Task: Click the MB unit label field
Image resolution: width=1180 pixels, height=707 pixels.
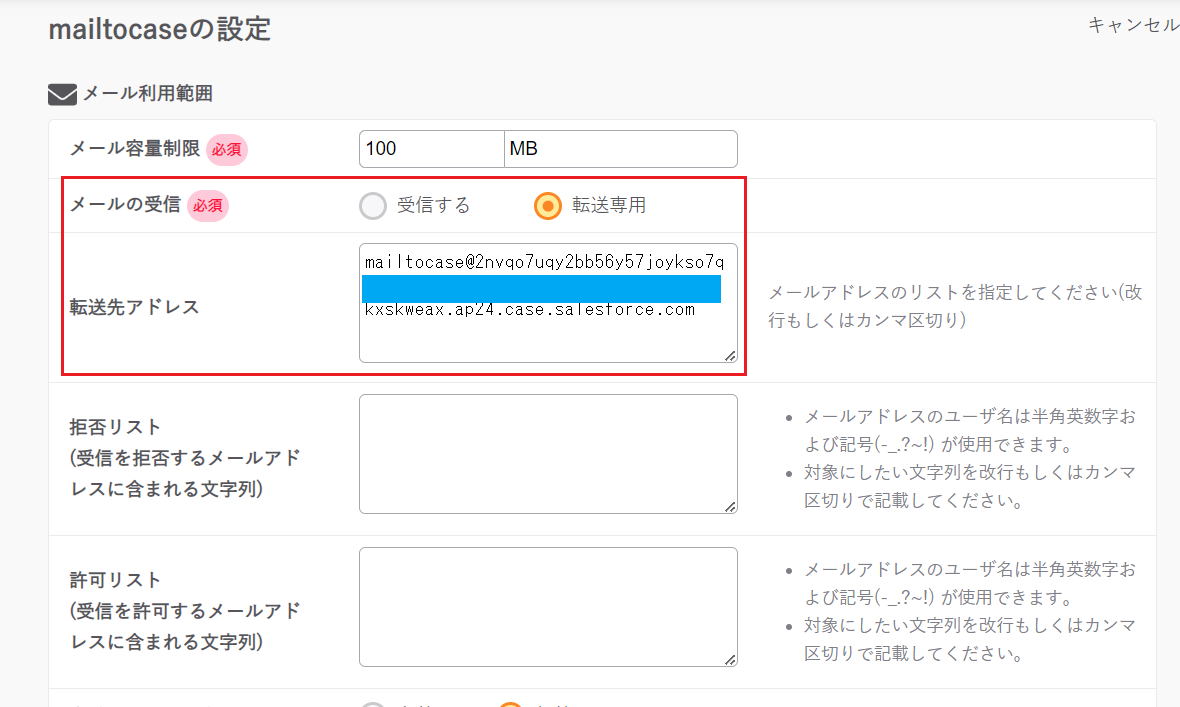Action: [620, 148]
